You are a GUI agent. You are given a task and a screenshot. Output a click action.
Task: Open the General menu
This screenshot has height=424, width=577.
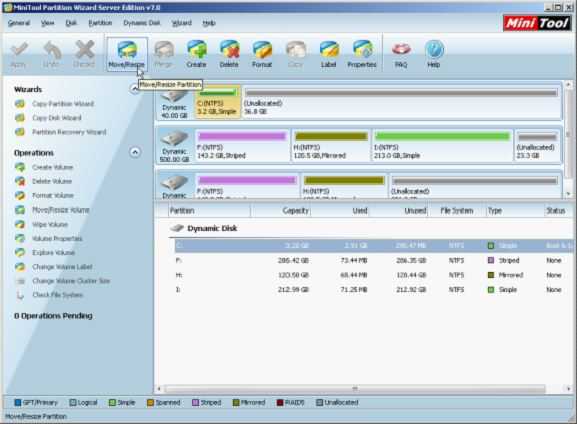(x=18, y=23)
